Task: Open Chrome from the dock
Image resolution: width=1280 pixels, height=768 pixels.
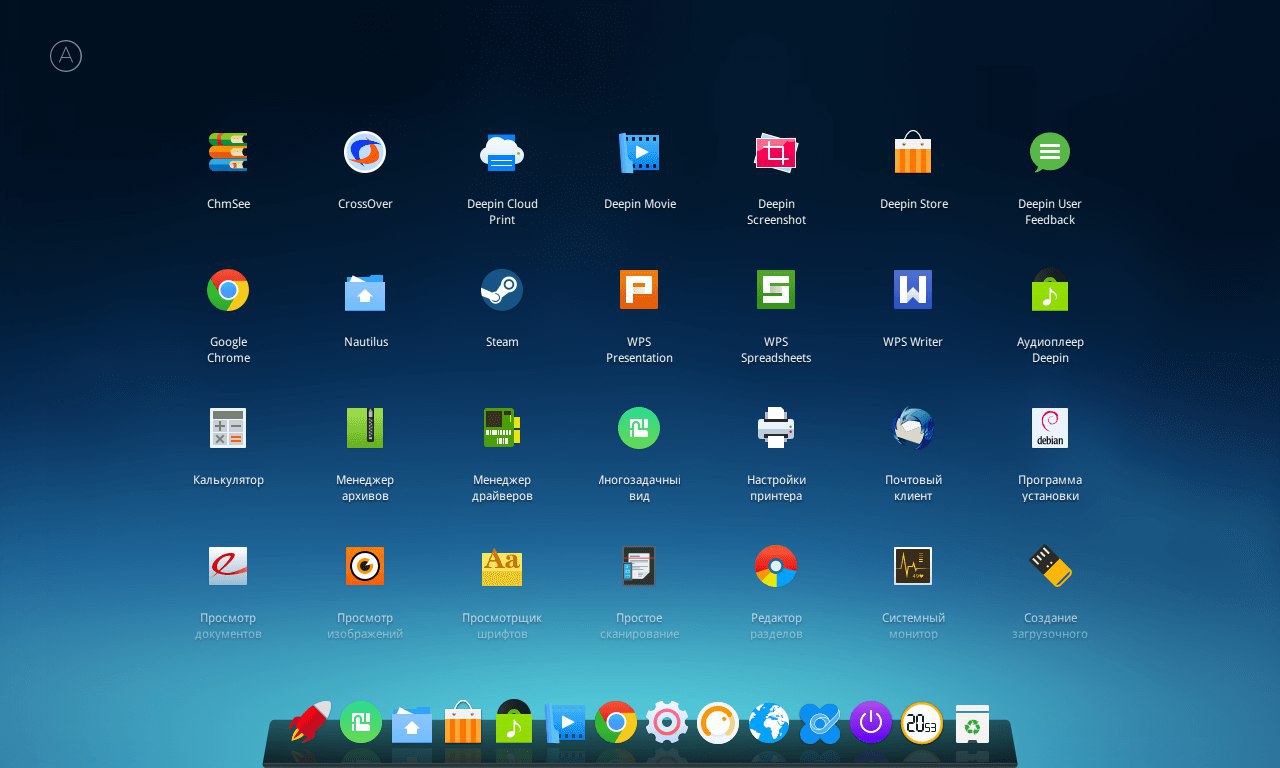Action: (x=616, y=722)
